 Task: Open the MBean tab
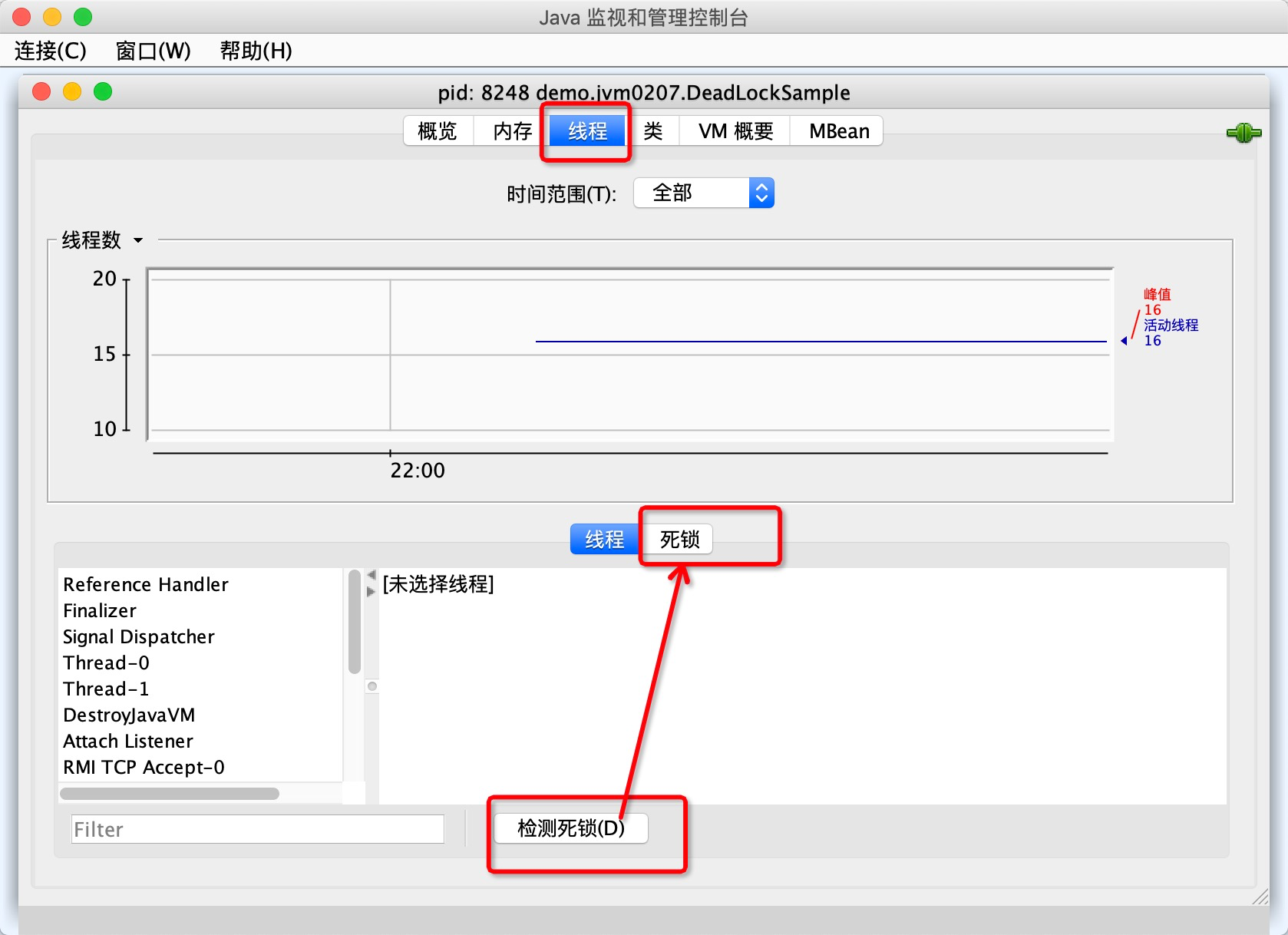pyautogui.click(x=838, y=131)
